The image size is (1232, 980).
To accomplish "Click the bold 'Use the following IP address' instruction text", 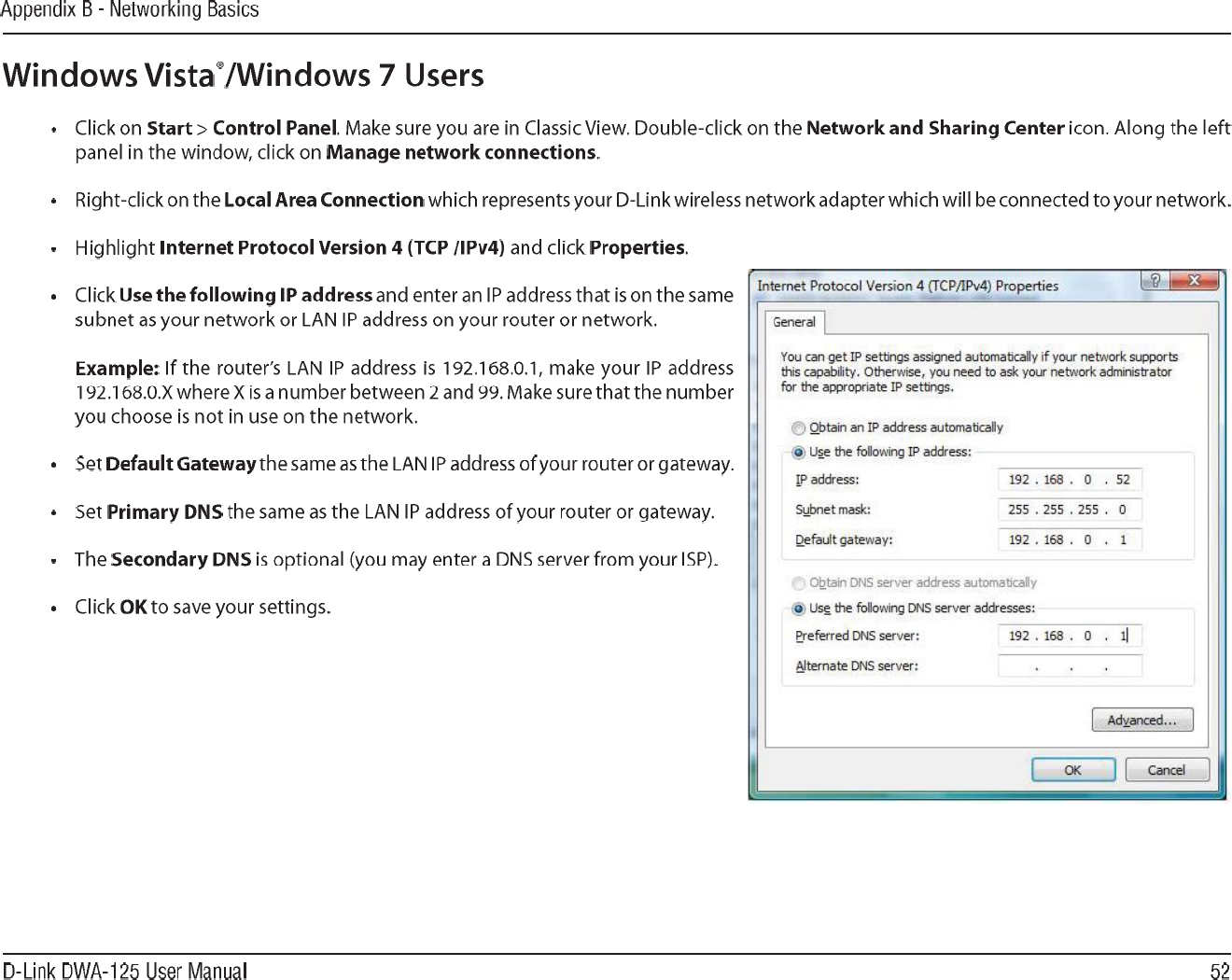I will [x=246, y=295].
